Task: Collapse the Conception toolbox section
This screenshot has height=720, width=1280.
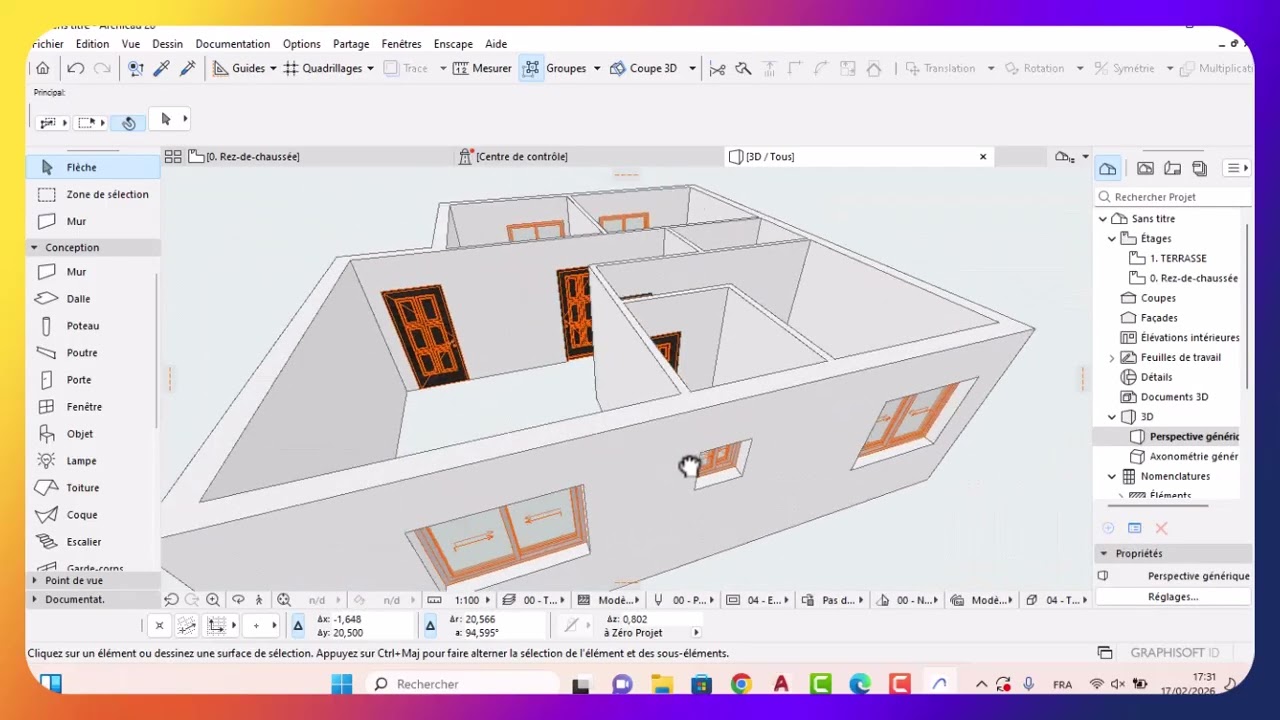Action: (34, 247)
